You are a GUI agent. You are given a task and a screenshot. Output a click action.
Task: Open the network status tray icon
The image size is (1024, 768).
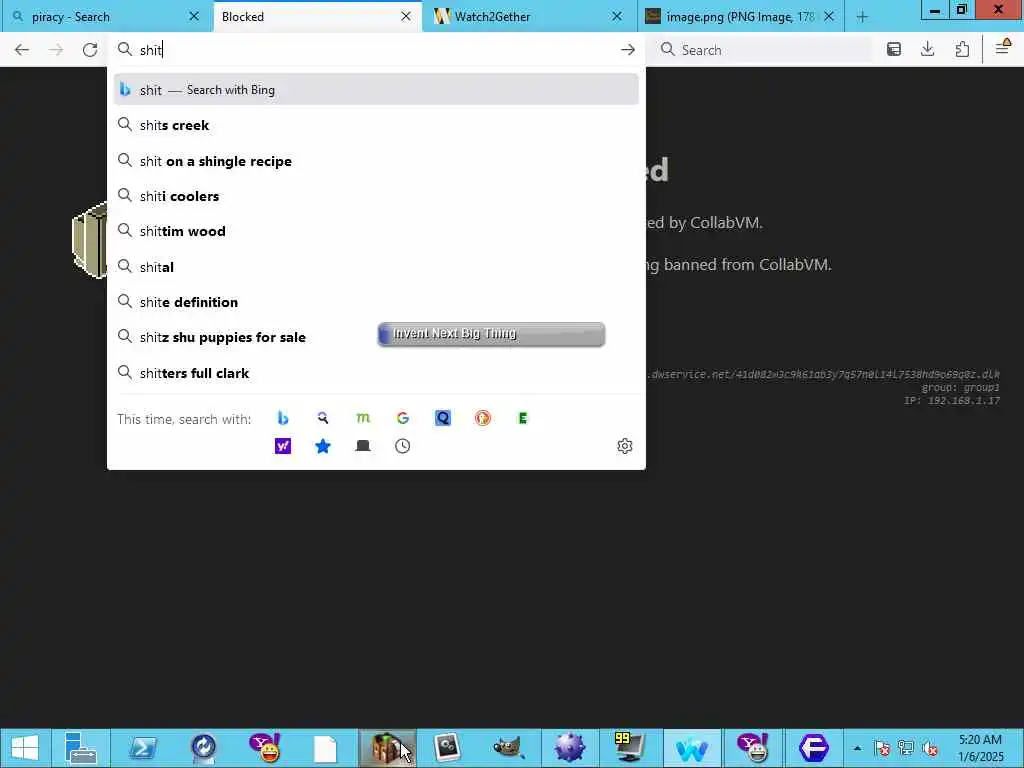(906, 748)
